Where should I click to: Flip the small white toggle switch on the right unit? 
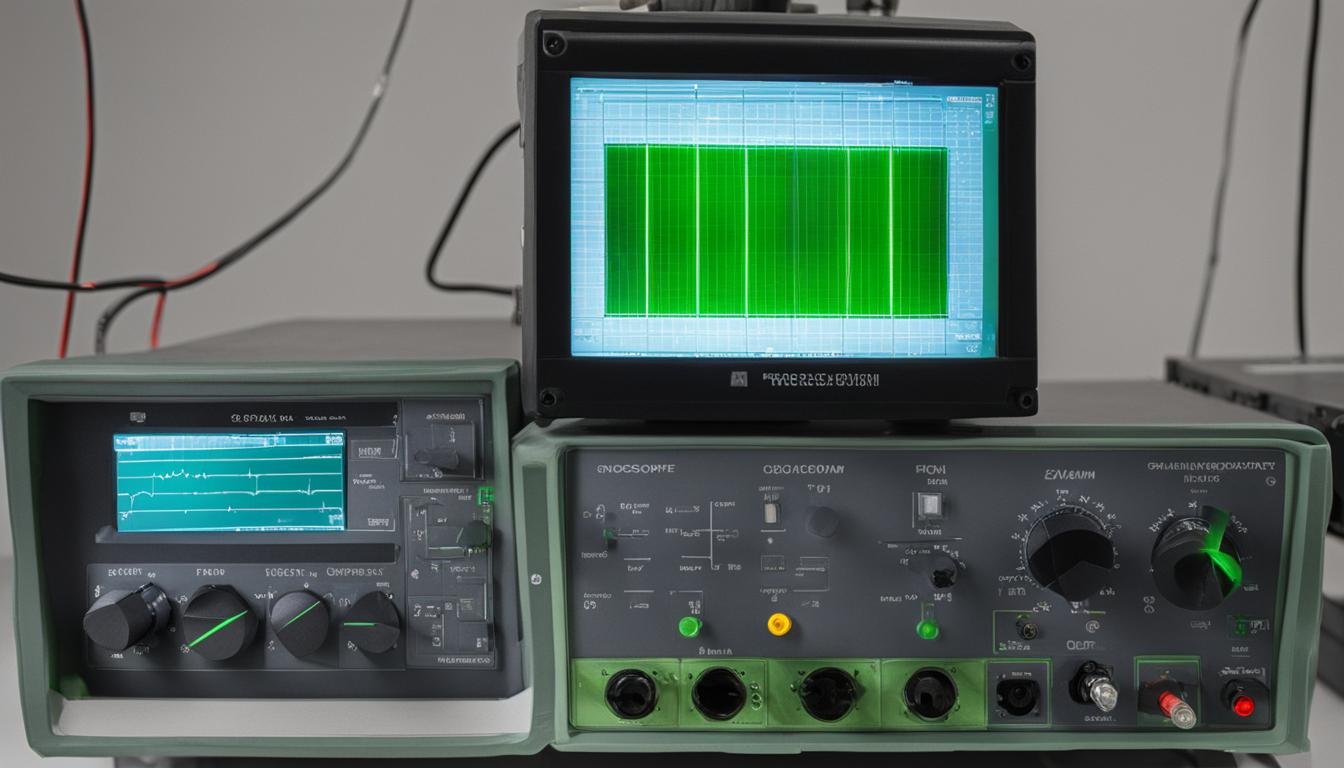[771, 513]
